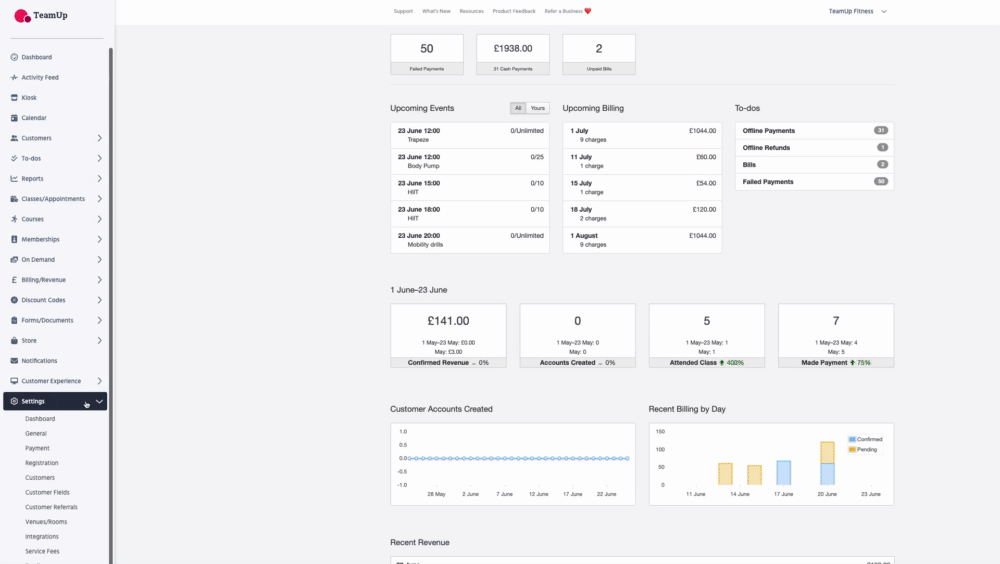This screenshot has height=564, width=1000.
Task: Open Dashboard via its sidebar icon
Action: point(13,57)
